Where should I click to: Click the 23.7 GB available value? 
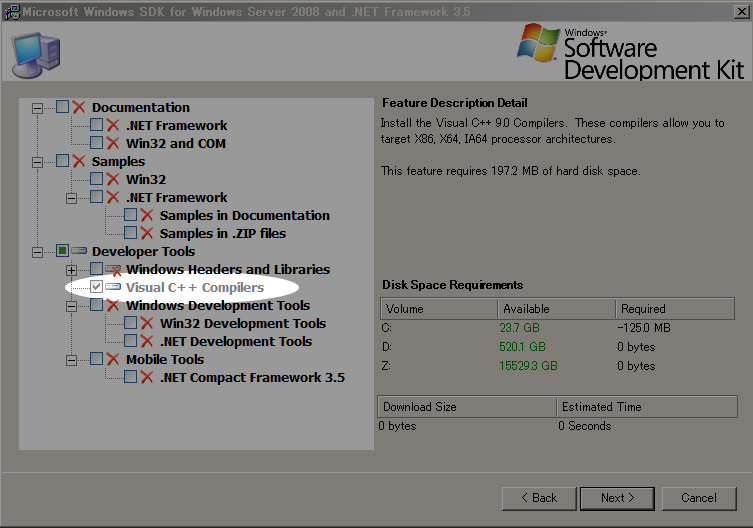[x=519, y=328]
